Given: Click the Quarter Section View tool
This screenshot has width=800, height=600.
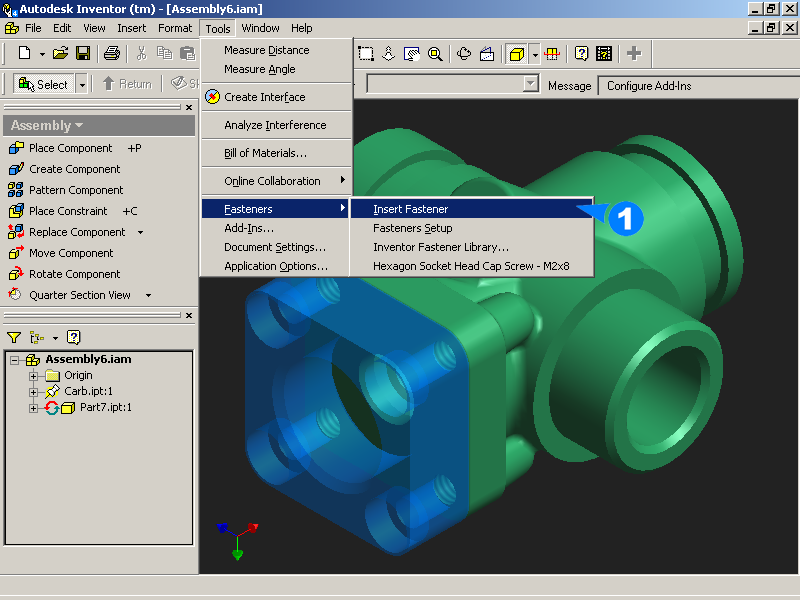Looking at the screenshot, I should (69, 295).
